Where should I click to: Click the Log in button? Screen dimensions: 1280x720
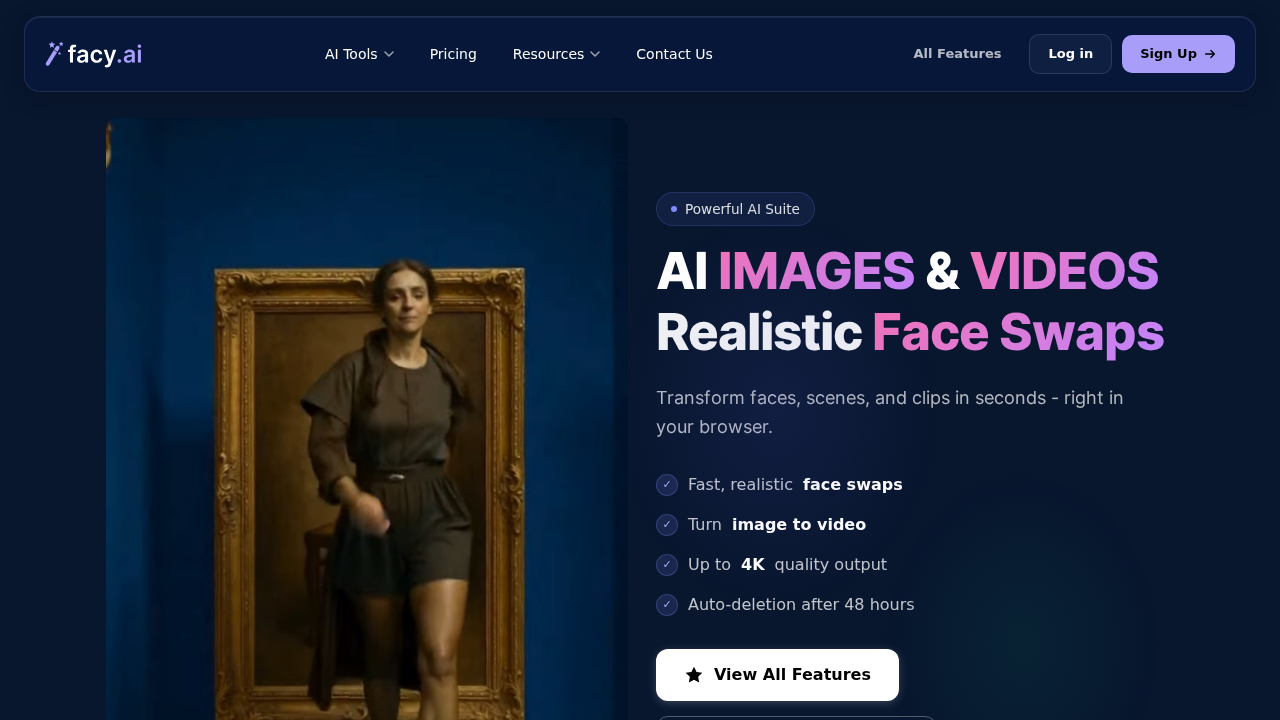coord(1070,54)
